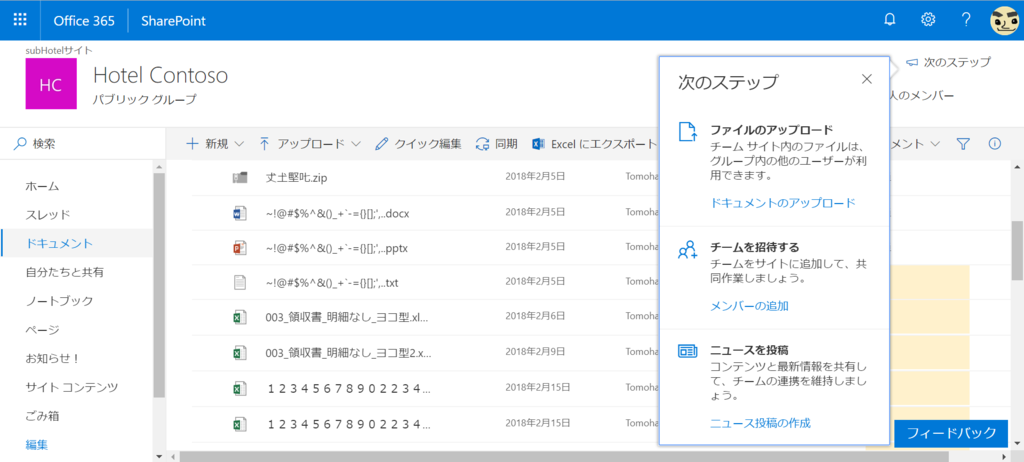Click the Hotel Contoso site title

[160, 76]
